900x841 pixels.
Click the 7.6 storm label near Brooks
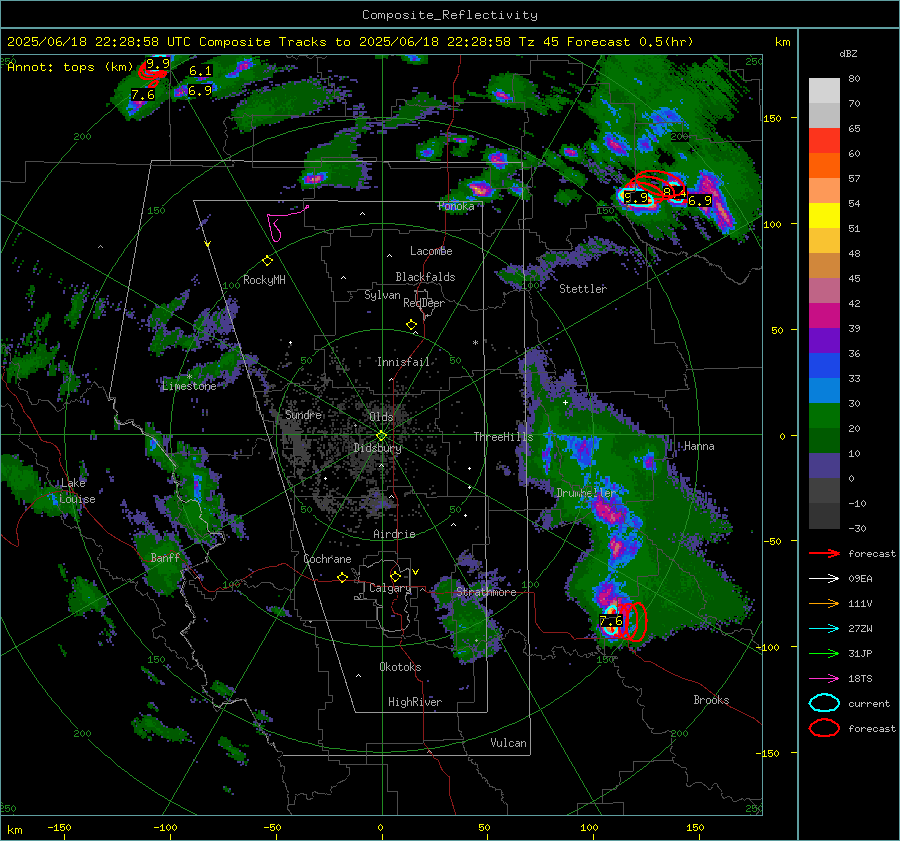tap(611, 621)
